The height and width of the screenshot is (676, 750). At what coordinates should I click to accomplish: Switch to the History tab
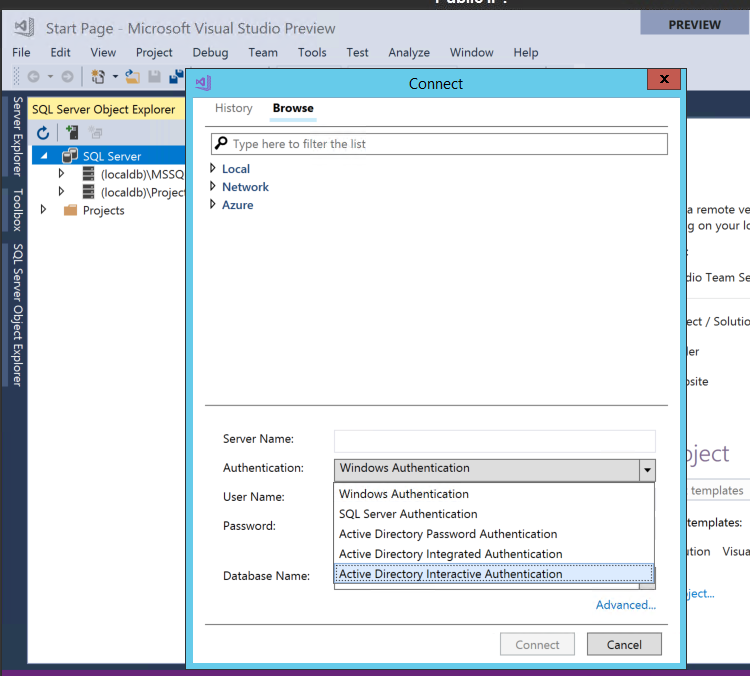tap(234, 108)
